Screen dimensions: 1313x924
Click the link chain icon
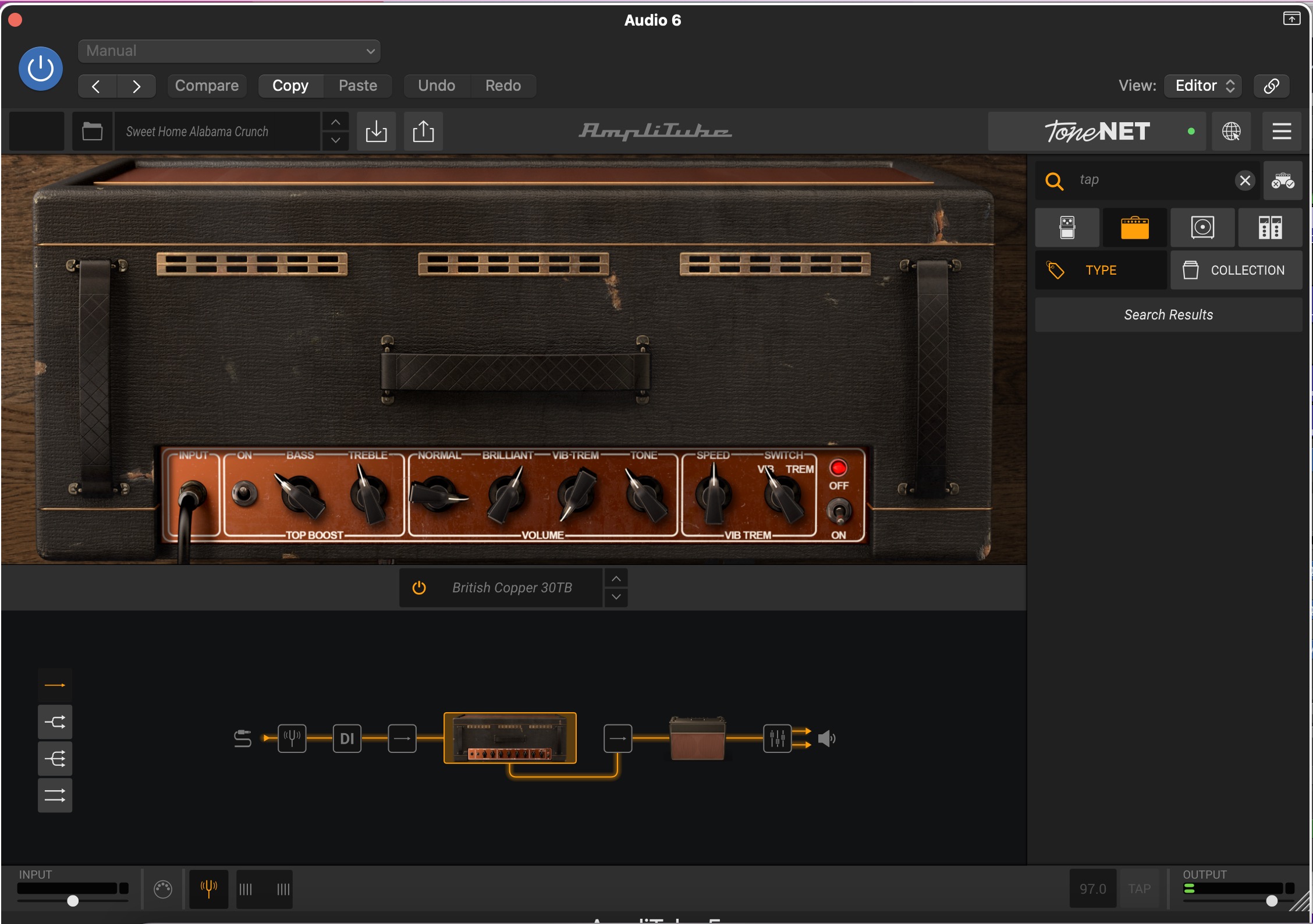(x=1271, y=86)
